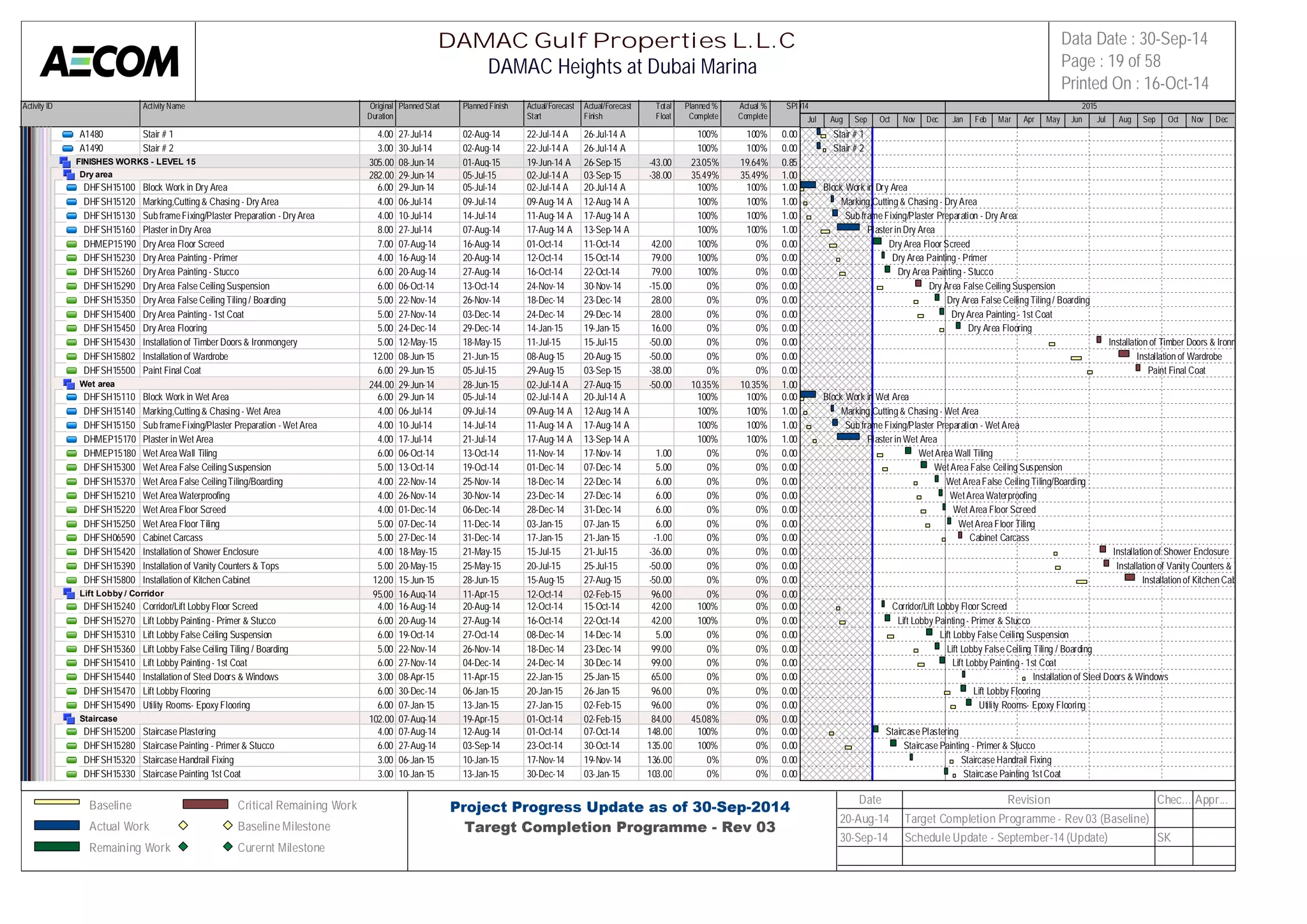Click the Installation of Wardrobe red Gantt bar
The height and width of the screenshot is (924, 1307).
pos(1124,354)
